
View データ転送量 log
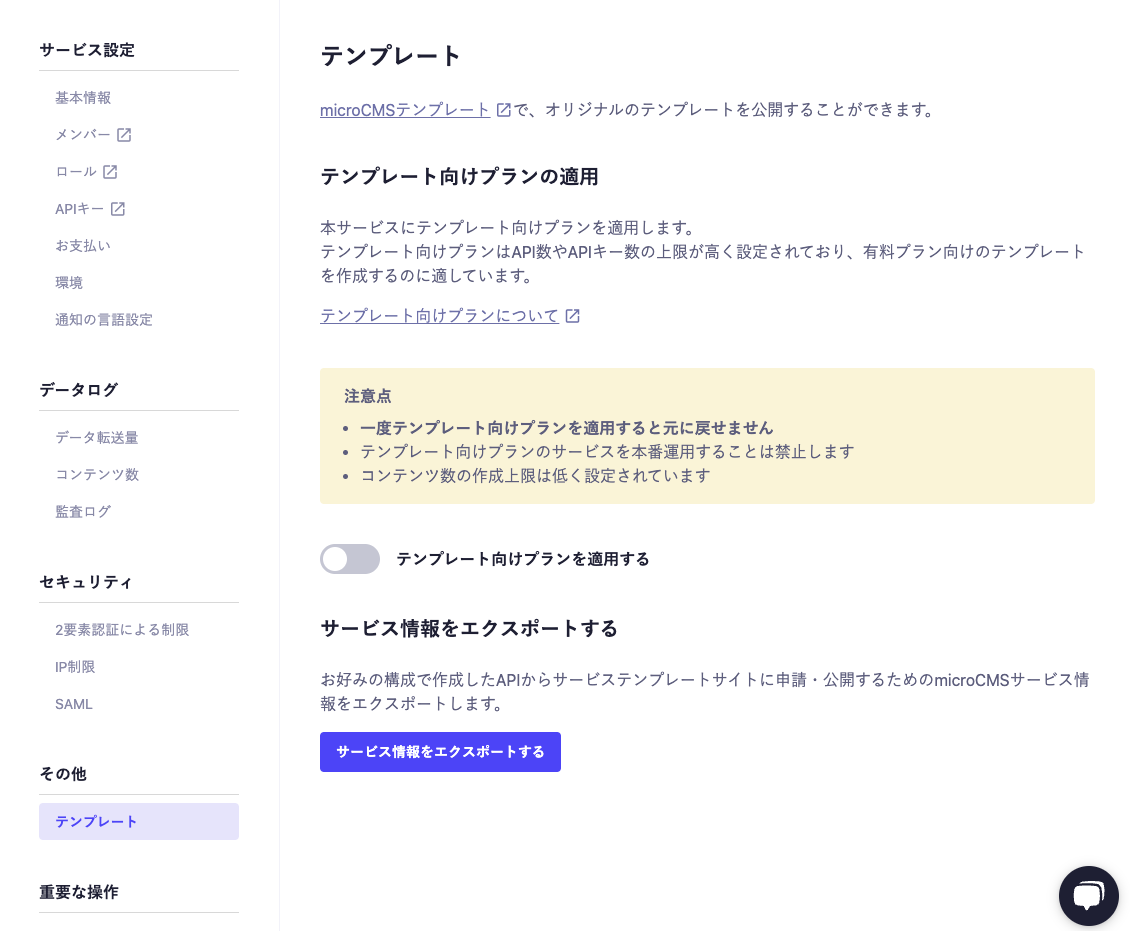[x=97, y=437]
